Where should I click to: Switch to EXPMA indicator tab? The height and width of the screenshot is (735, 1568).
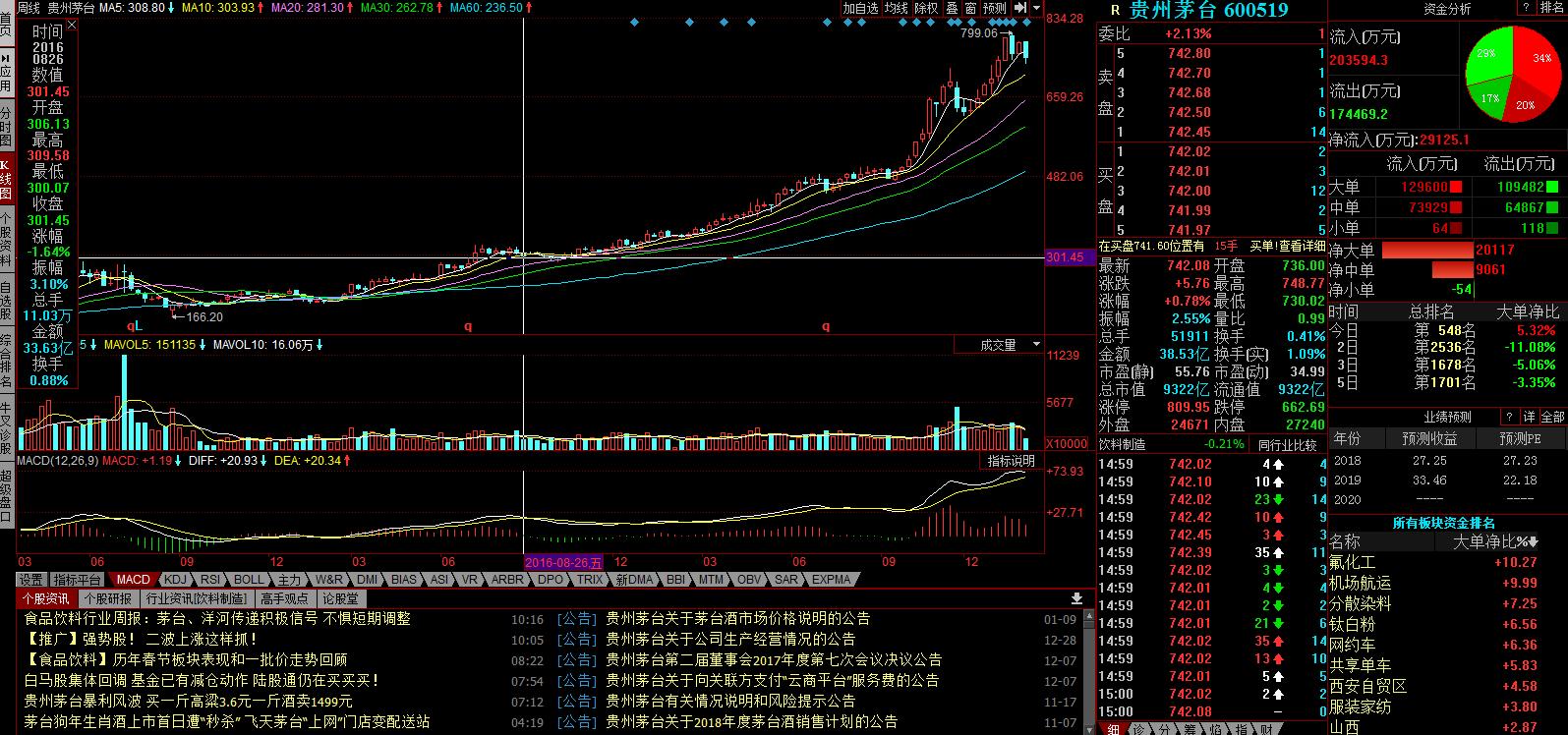tap(831, 580)
